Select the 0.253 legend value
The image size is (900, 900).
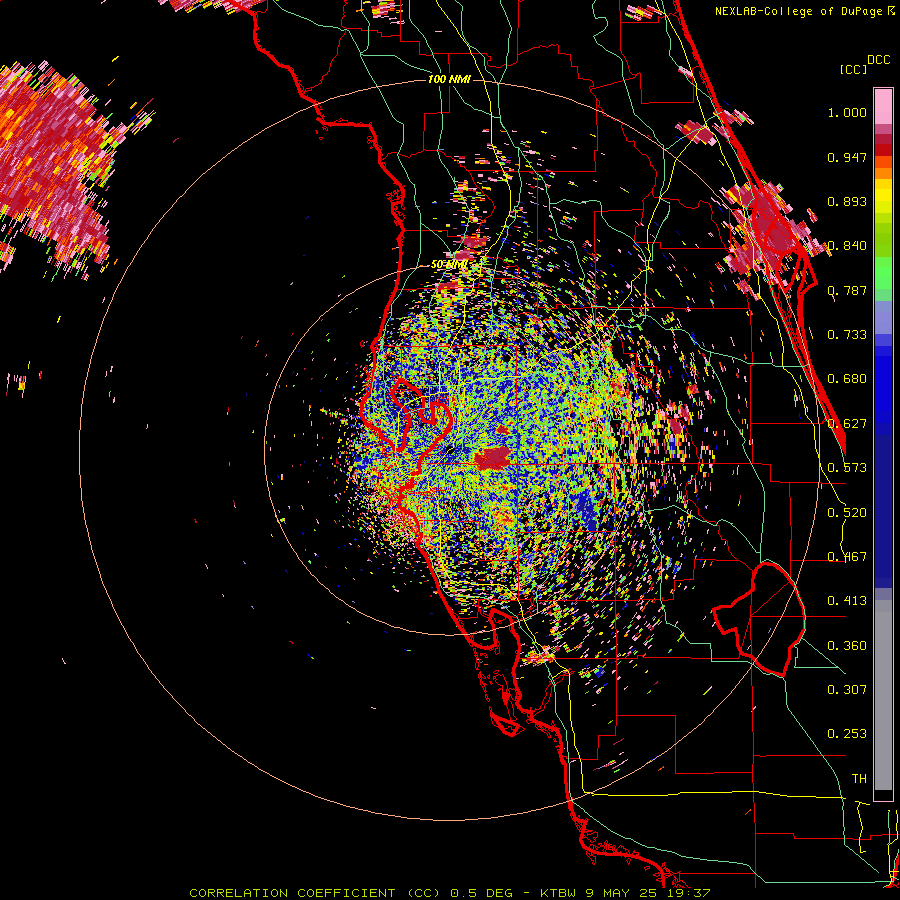pos(847,734)
